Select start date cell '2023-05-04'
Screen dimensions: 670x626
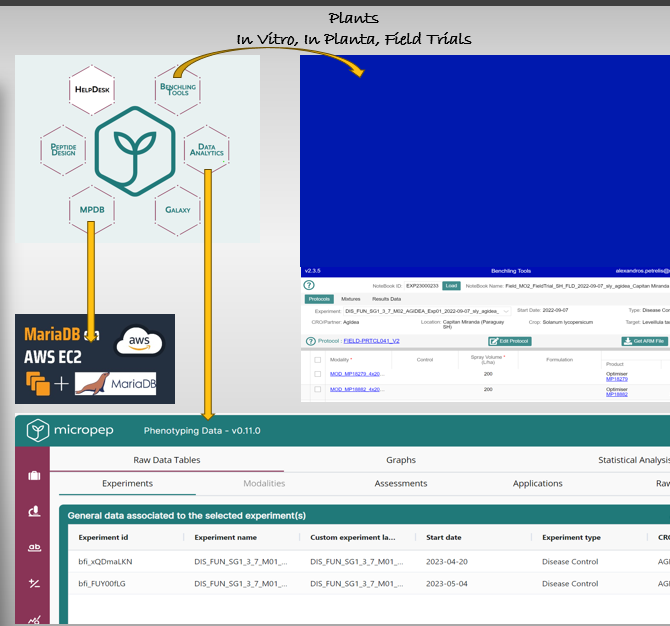[447, 583]
